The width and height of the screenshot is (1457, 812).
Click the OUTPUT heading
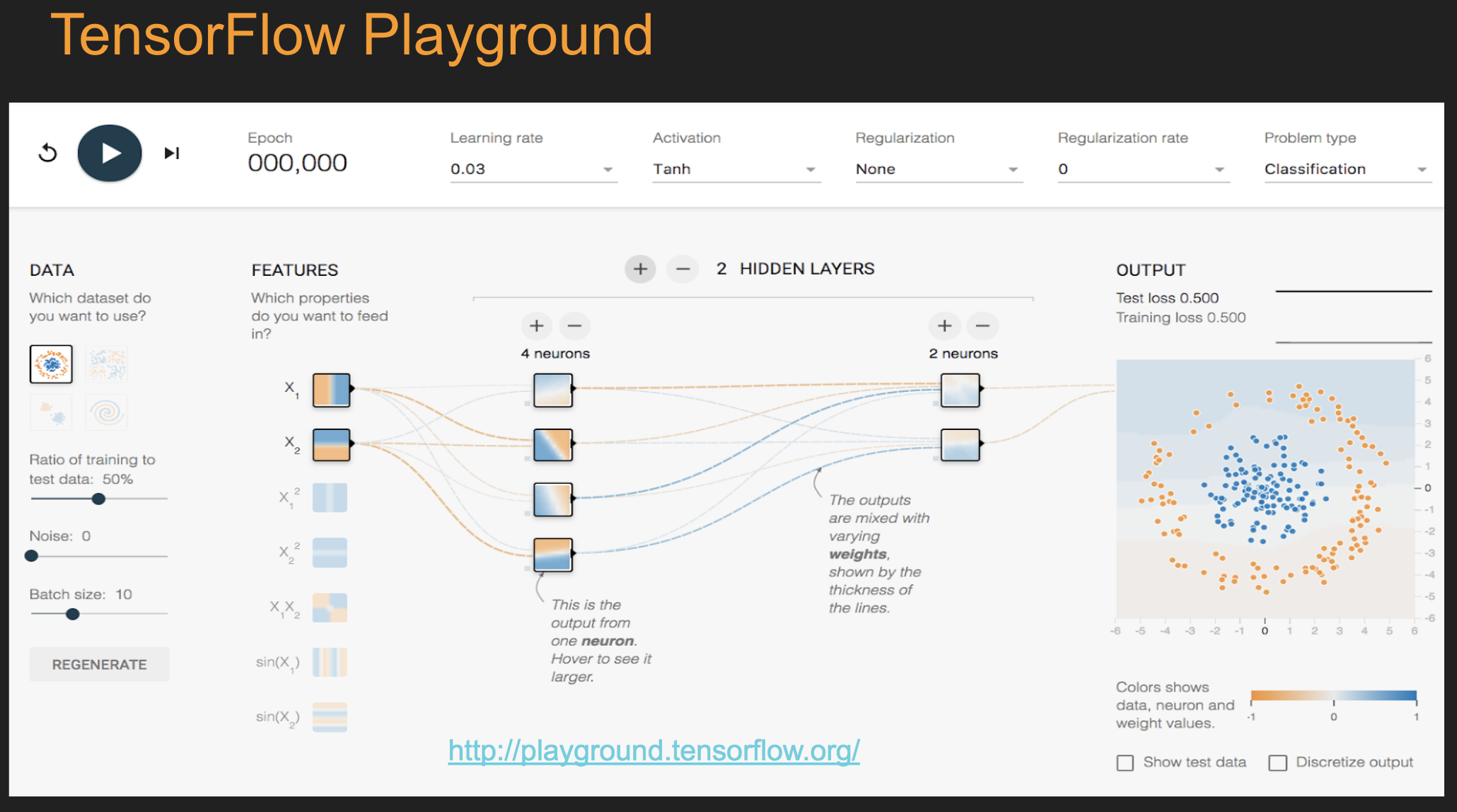(1151, 270)
